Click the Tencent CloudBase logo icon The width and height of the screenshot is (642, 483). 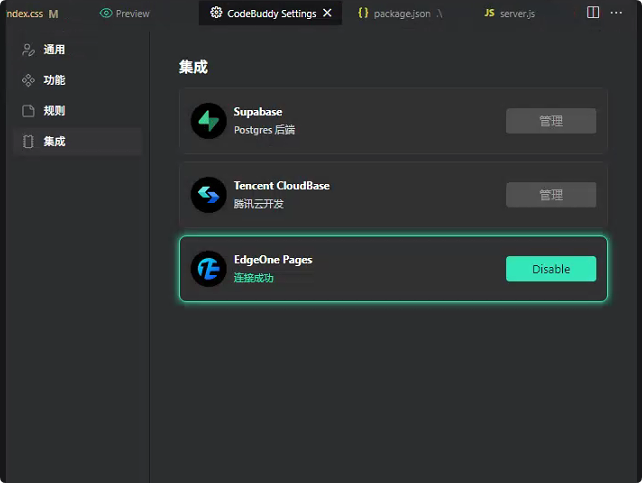click(208, 195)
